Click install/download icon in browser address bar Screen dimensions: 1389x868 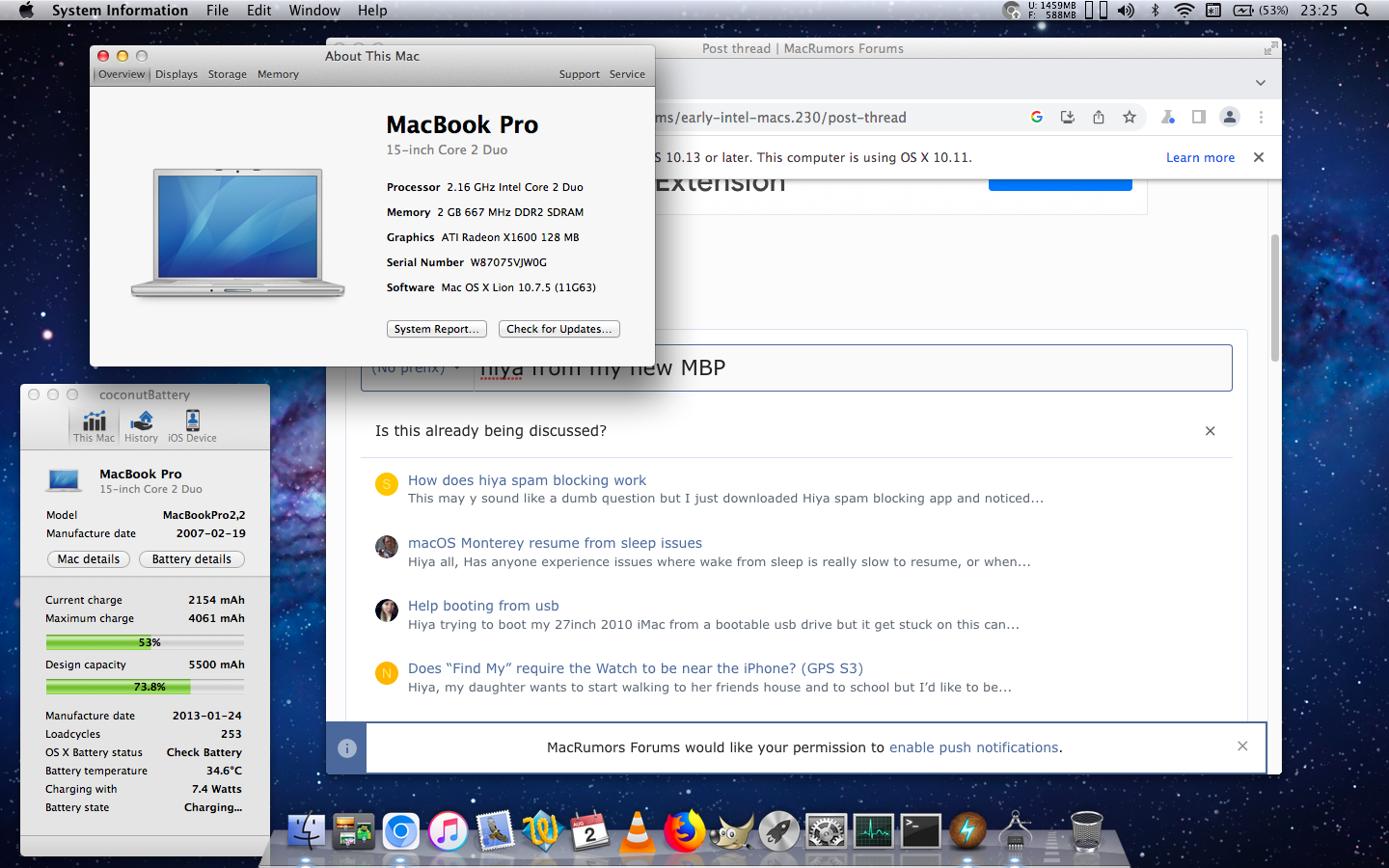click(x=1068, y=117)
